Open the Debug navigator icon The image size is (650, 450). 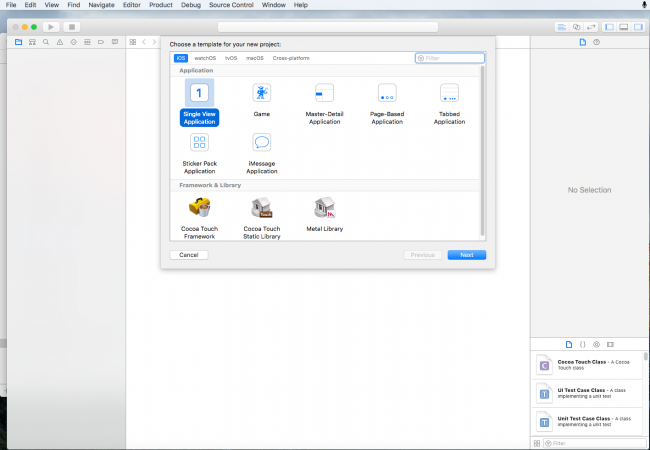(87, 42)
